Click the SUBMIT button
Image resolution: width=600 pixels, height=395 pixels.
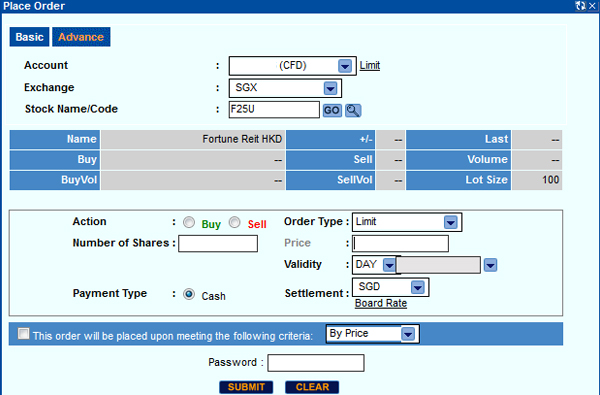coord(246,387)
